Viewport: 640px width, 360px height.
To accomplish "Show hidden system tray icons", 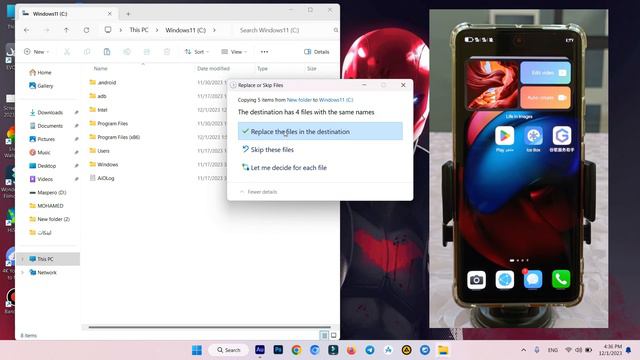I will pyautogui.click(x=524, y=350).
